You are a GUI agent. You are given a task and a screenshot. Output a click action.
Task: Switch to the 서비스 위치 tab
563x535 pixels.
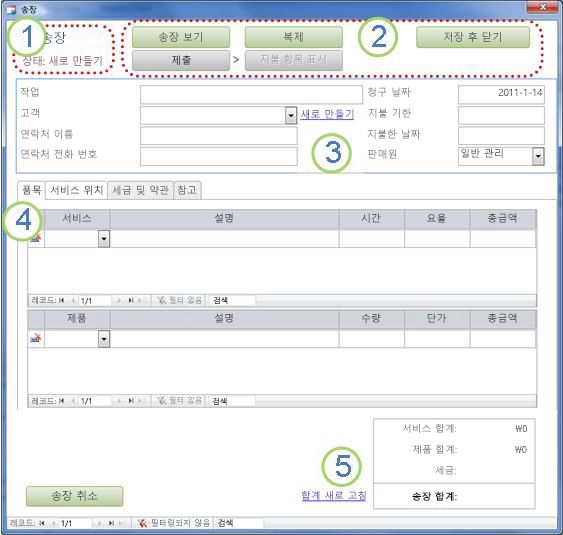pyautogui.click(x=76, y=190)
